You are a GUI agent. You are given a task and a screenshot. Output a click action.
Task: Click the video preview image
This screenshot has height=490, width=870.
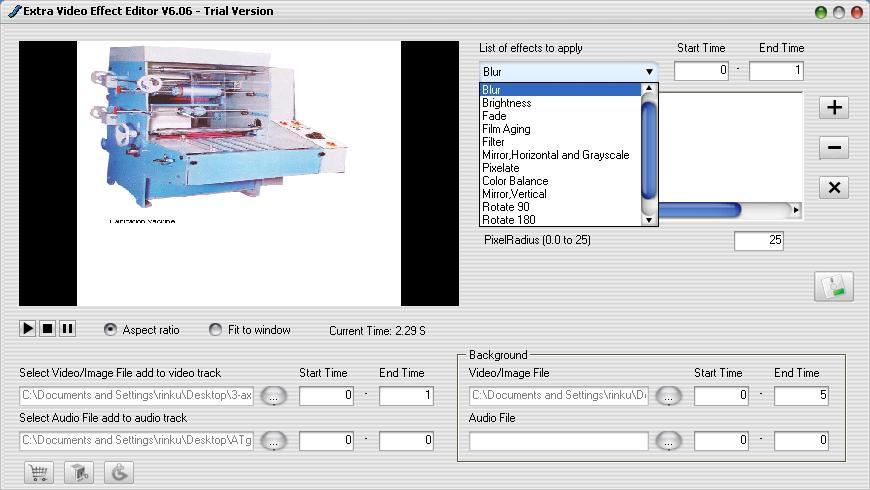(239, 173)
